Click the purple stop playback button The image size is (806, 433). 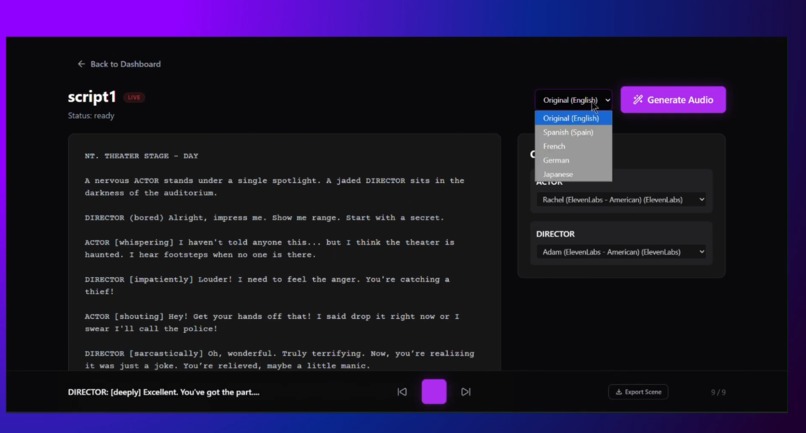[434, 391]
